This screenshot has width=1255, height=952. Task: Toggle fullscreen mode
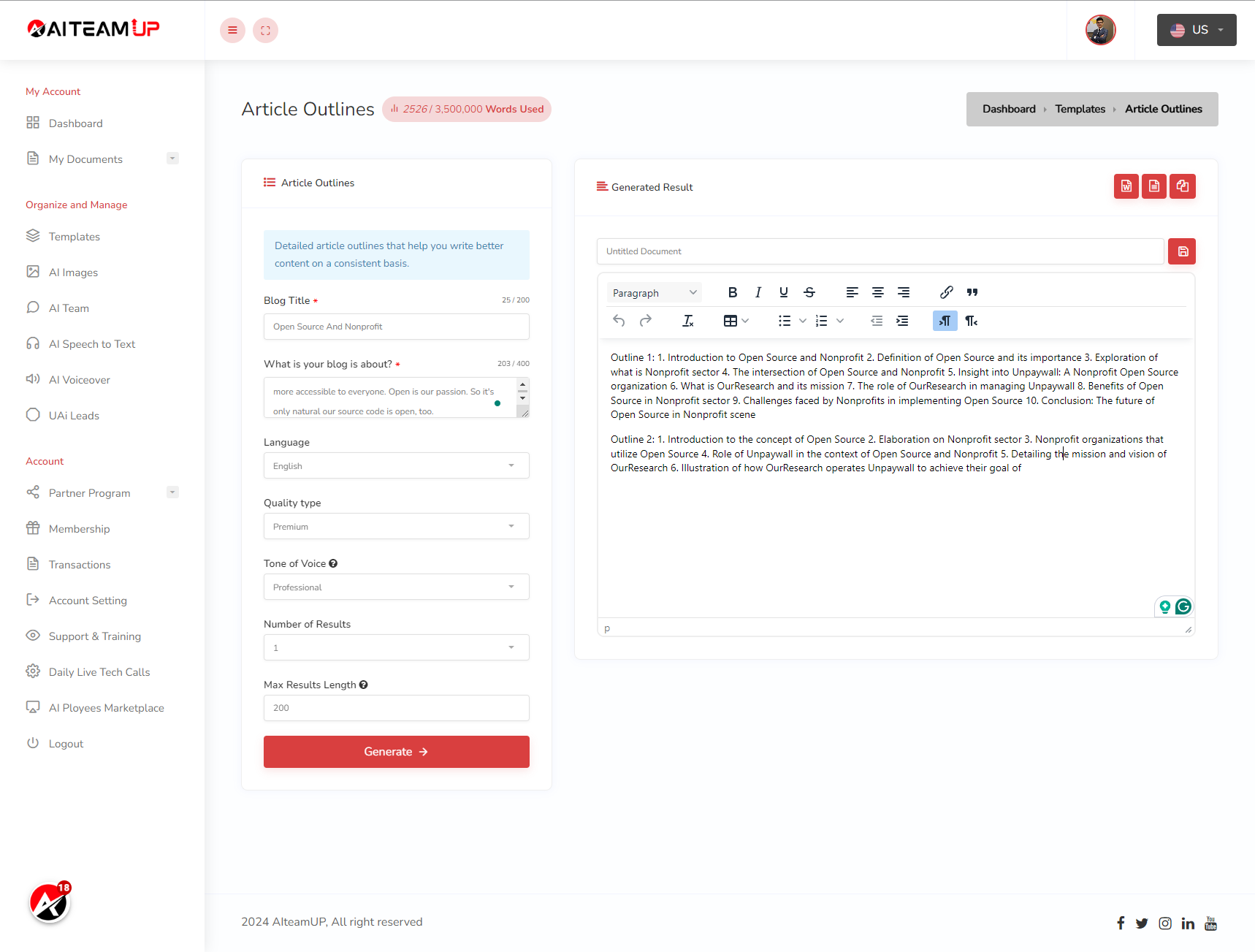[265, 30]
